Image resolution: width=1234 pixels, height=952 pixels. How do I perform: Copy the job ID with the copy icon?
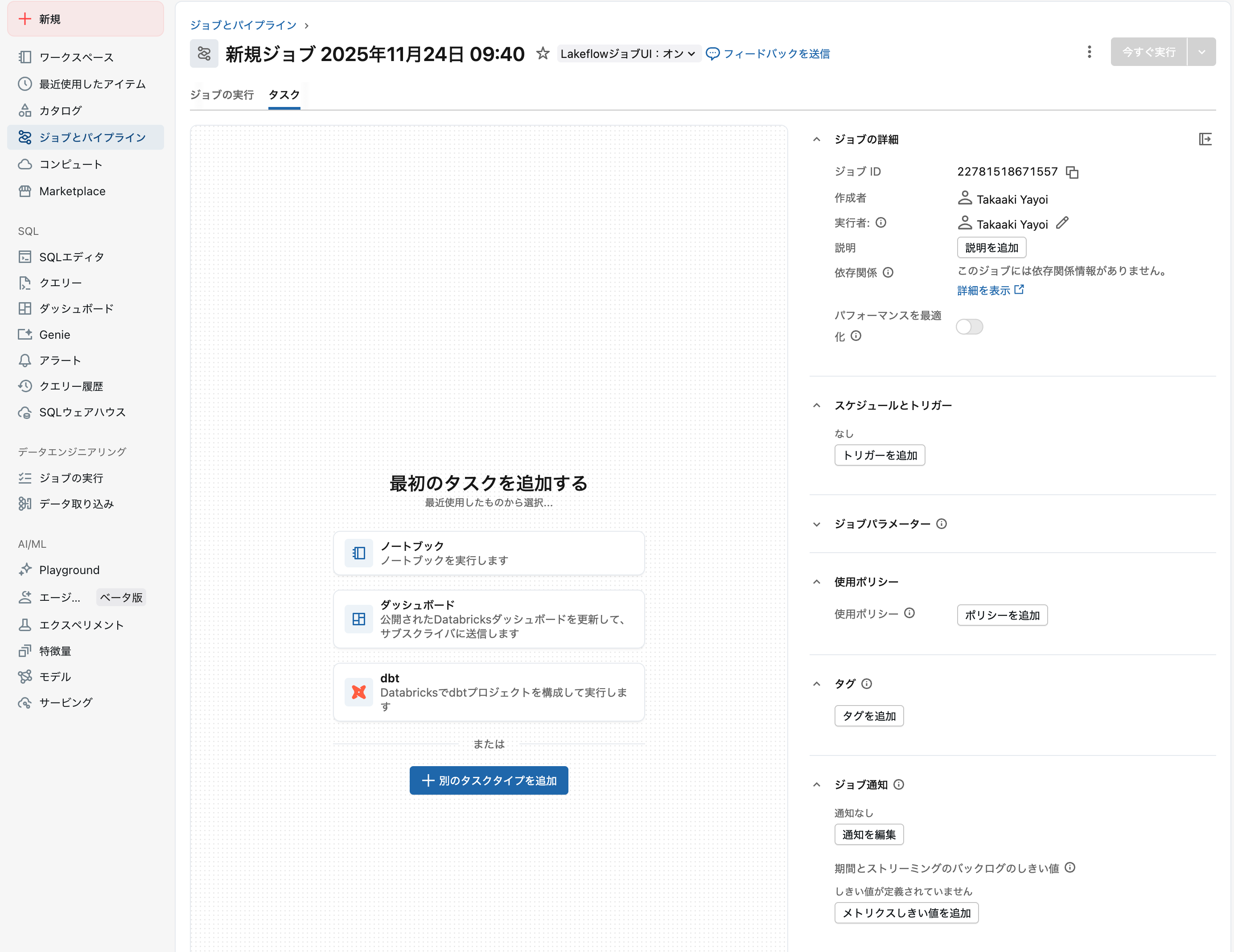[x=1073, y=172]
